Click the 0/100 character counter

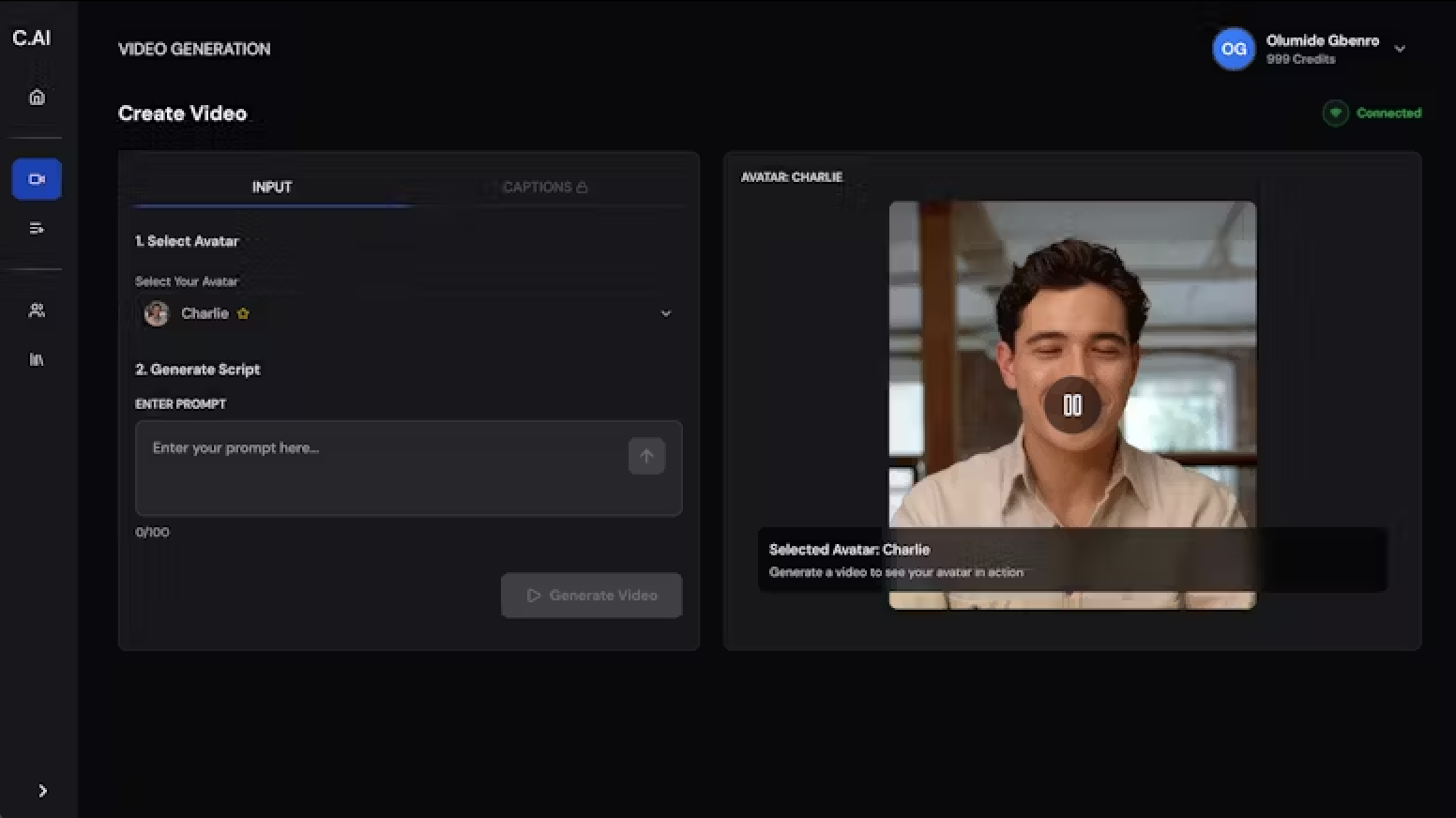[152, 532]
